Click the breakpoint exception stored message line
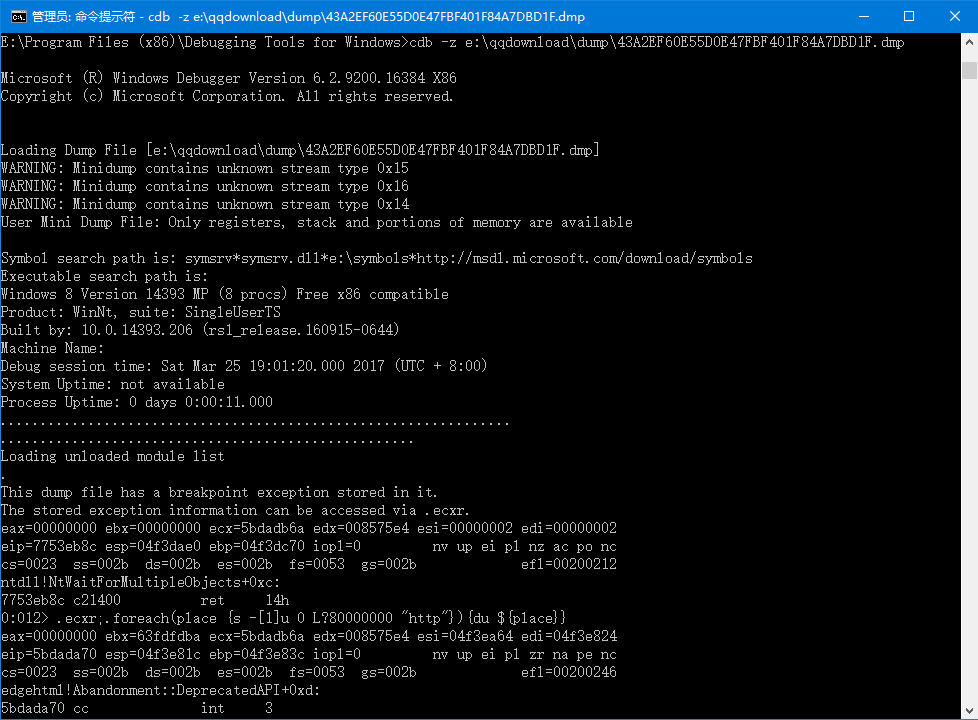This screenshot has height=720, width=978. (219, 492)
